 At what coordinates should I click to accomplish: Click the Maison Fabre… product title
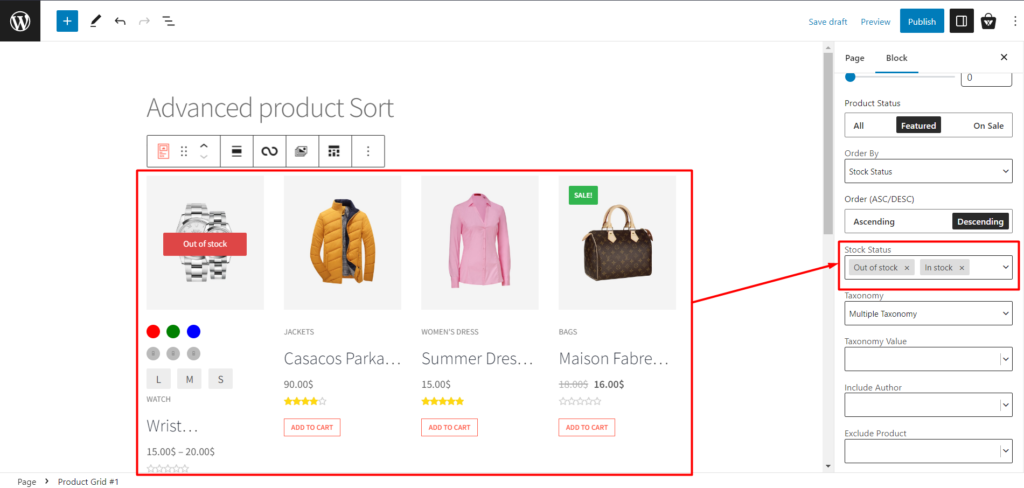point(614,358)
